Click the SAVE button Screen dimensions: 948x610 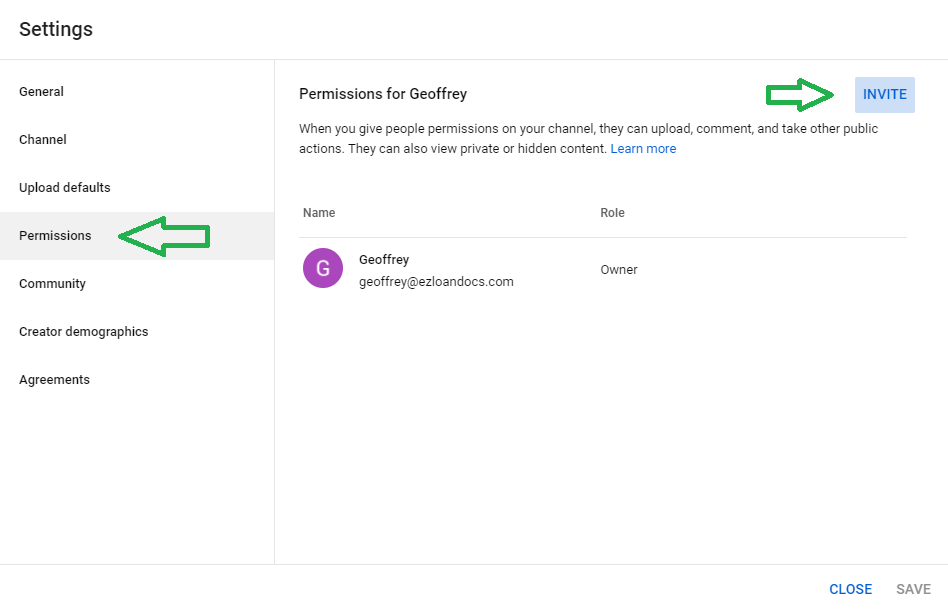[913, 589]
